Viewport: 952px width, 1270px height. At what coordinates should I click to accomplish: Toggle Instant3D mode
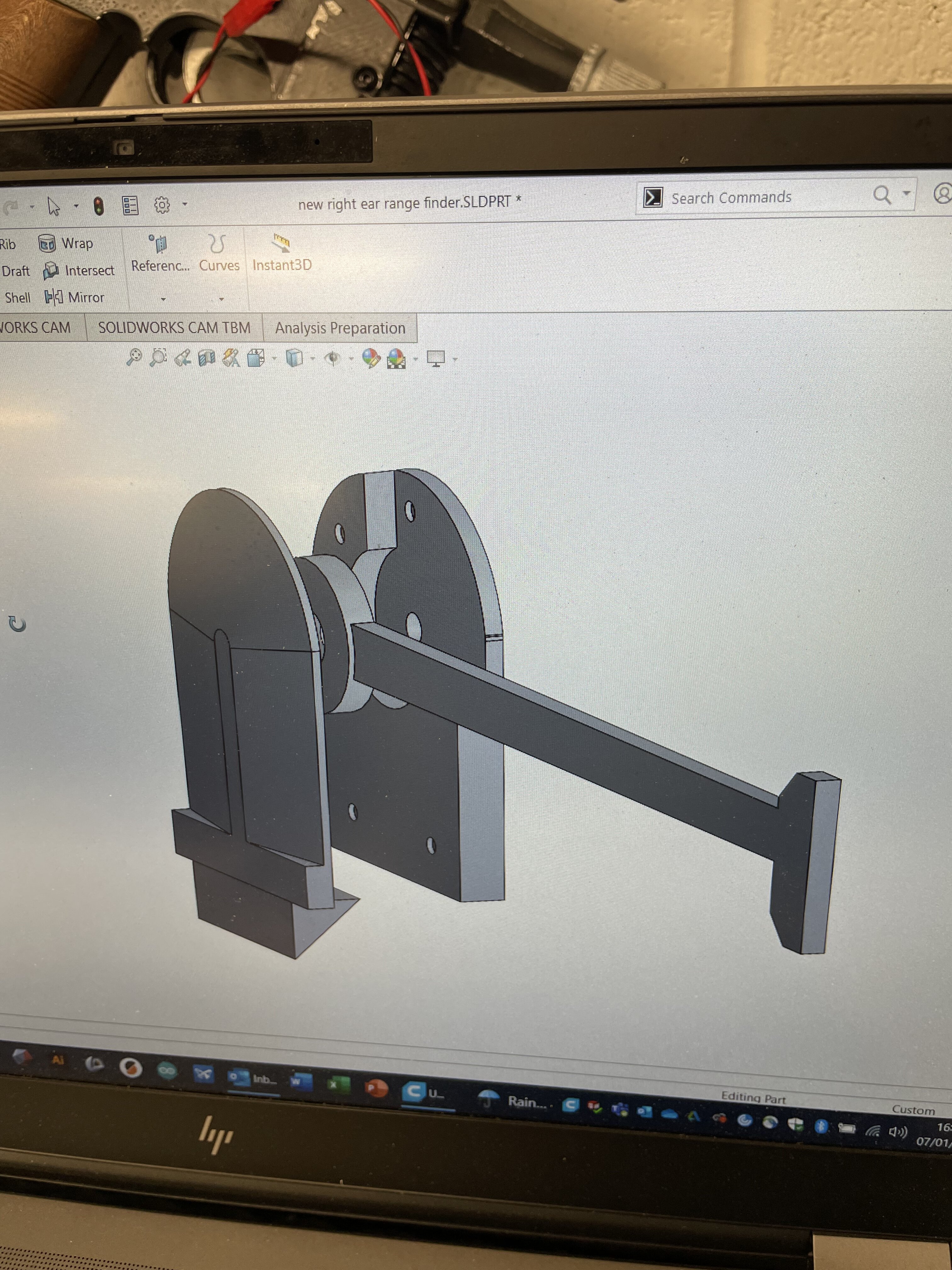tap(282, 253)
